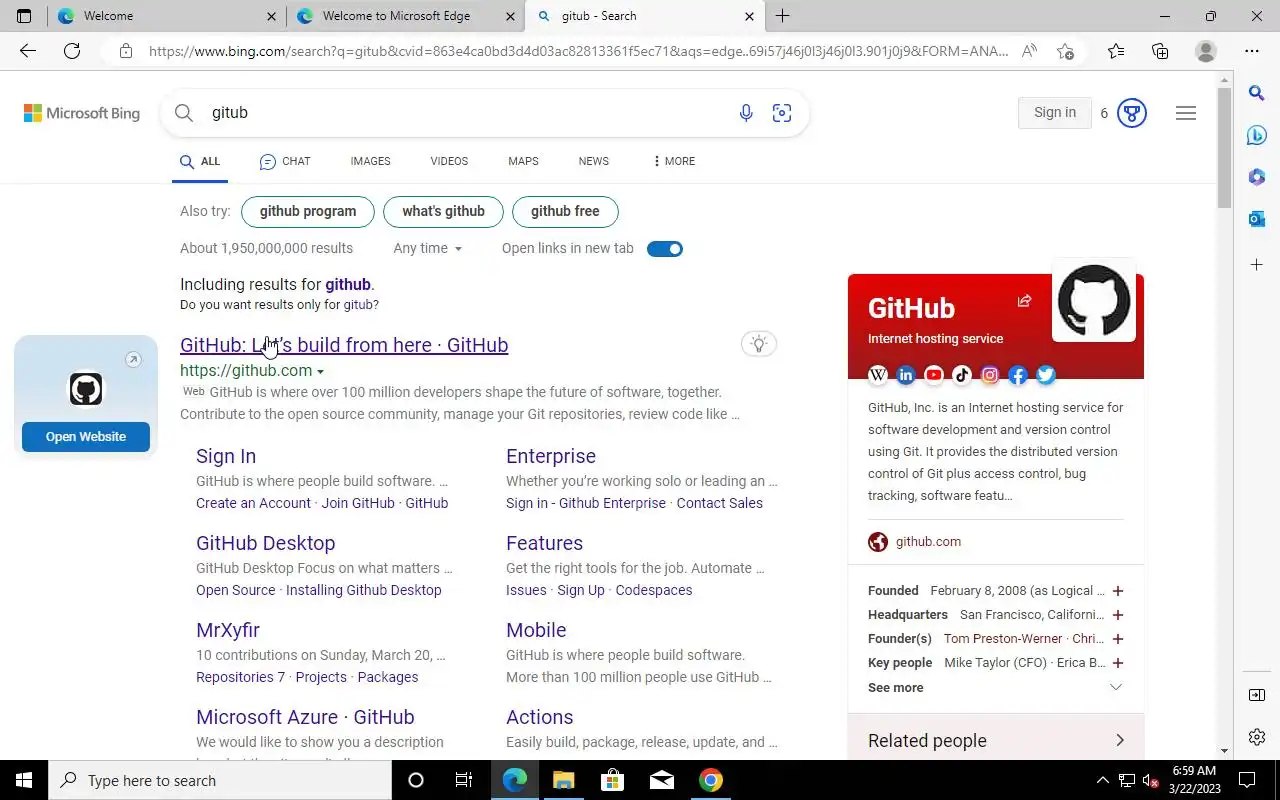Expand github.com URL dropdown arrow

click(x=320, y=372)
